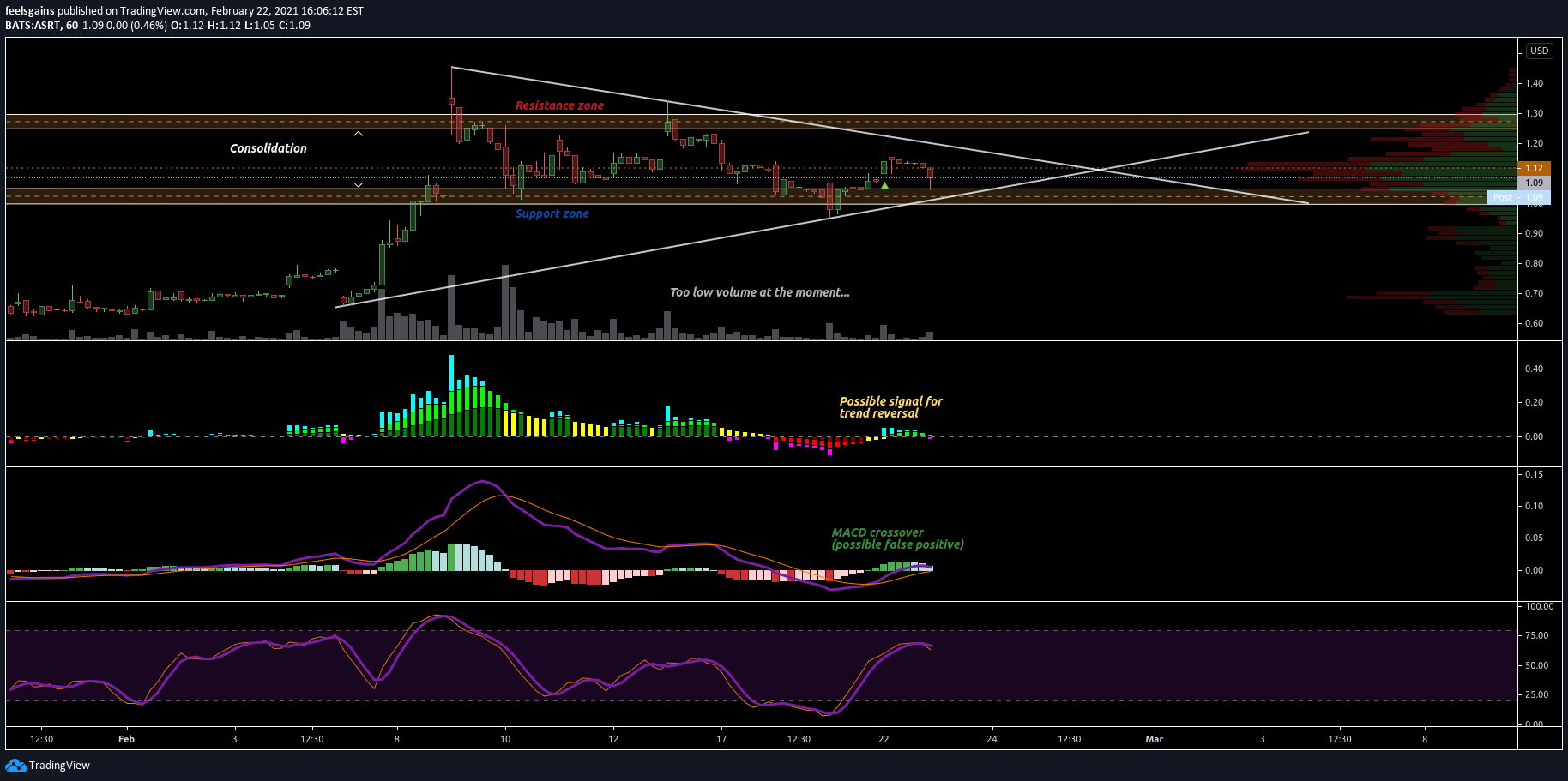Click the 100.00 value on the stochastic axis
The image size is (1568, 781).
coord(1539,606)
